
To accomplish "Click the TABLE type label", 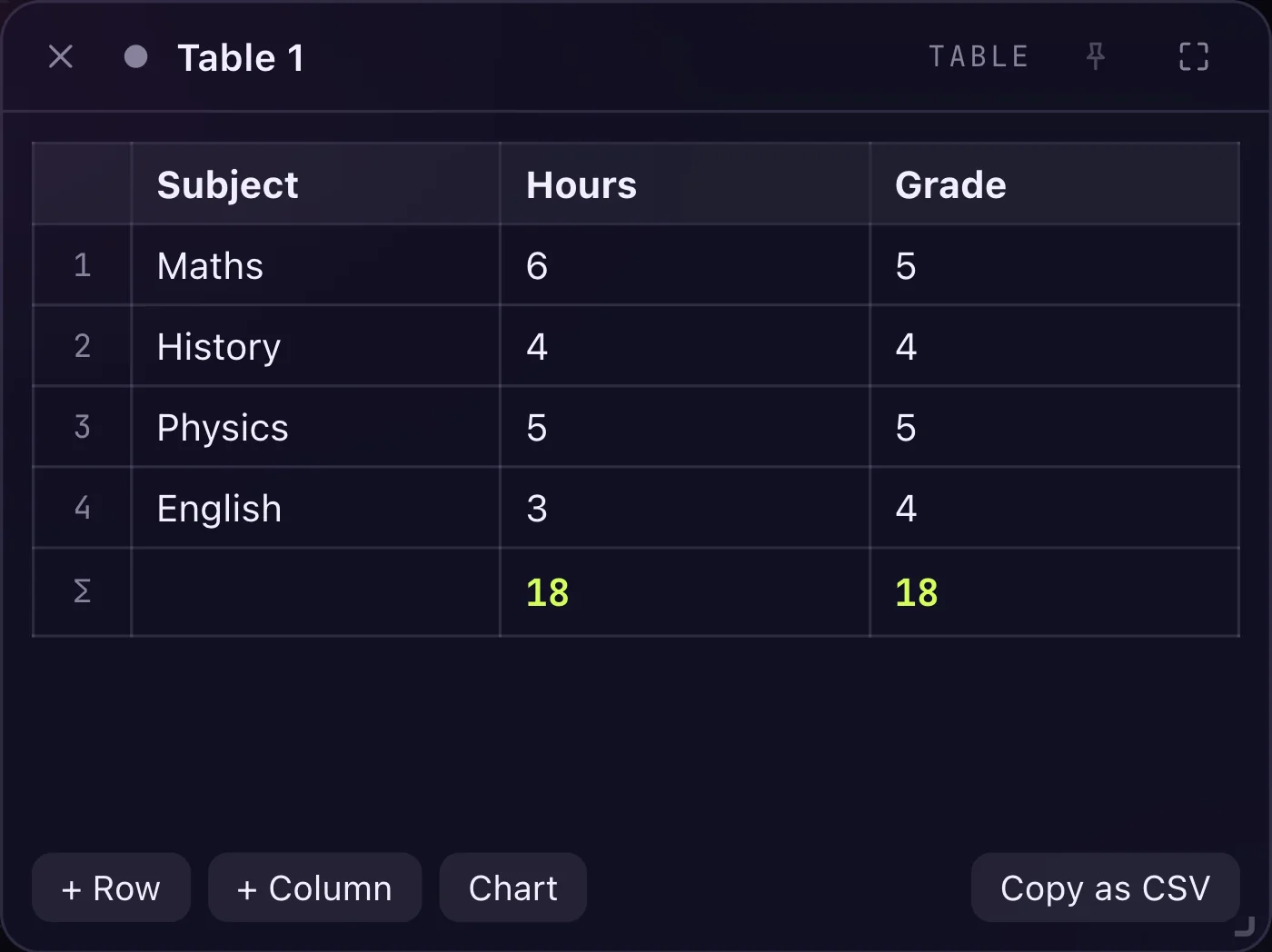I will (x=979, y=57).
